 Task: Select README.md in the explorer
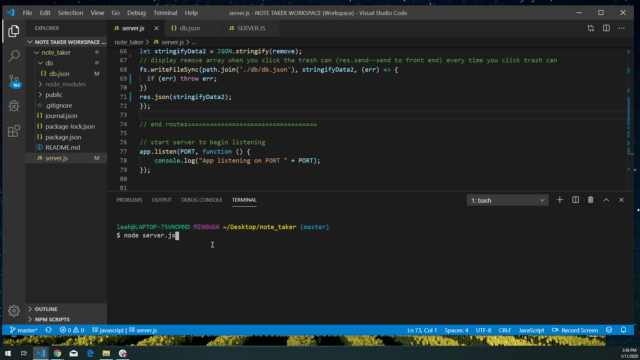[x=66, y=147]
